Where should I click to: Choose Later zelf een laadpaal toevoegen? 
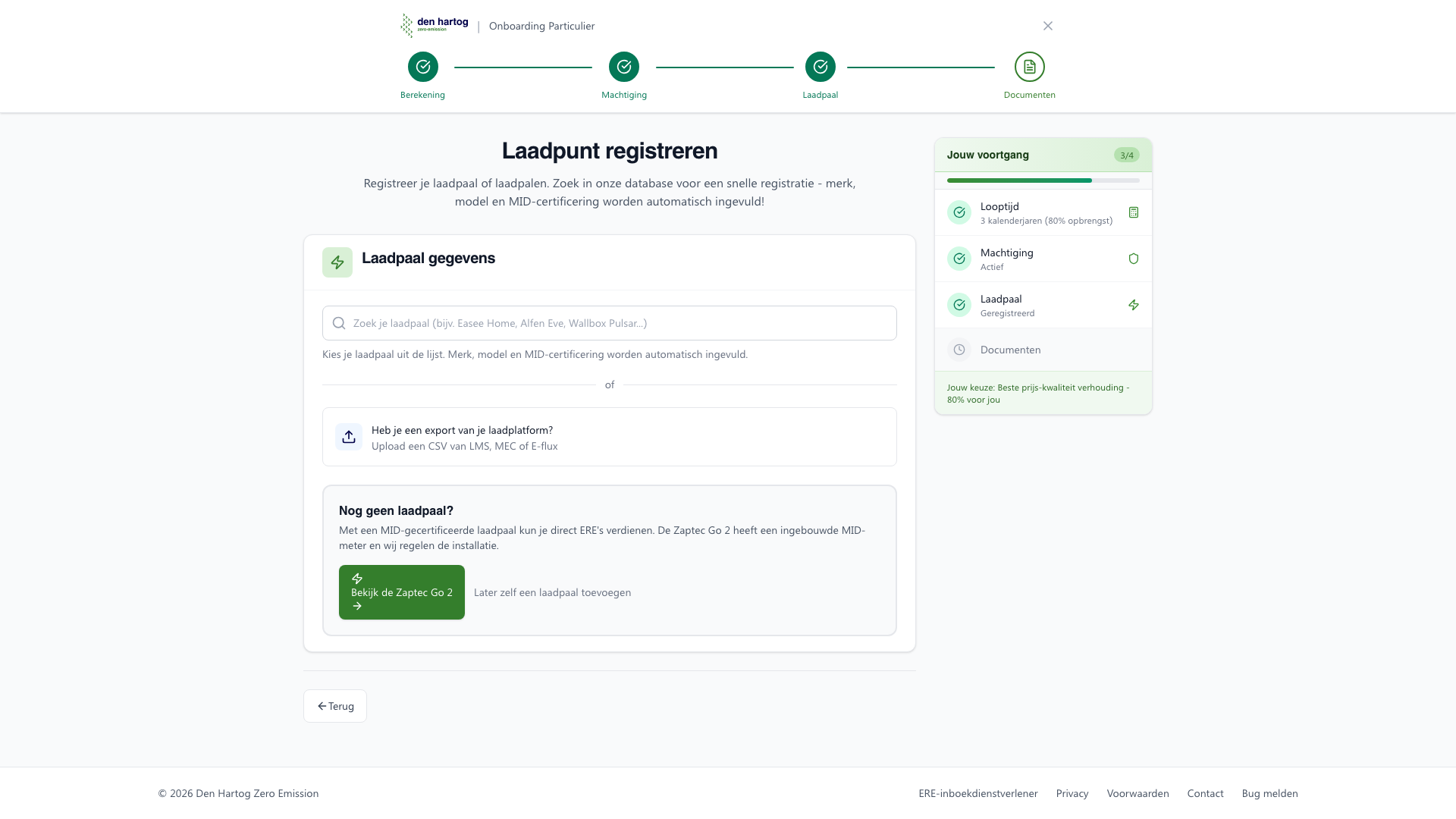coord(552,592)
